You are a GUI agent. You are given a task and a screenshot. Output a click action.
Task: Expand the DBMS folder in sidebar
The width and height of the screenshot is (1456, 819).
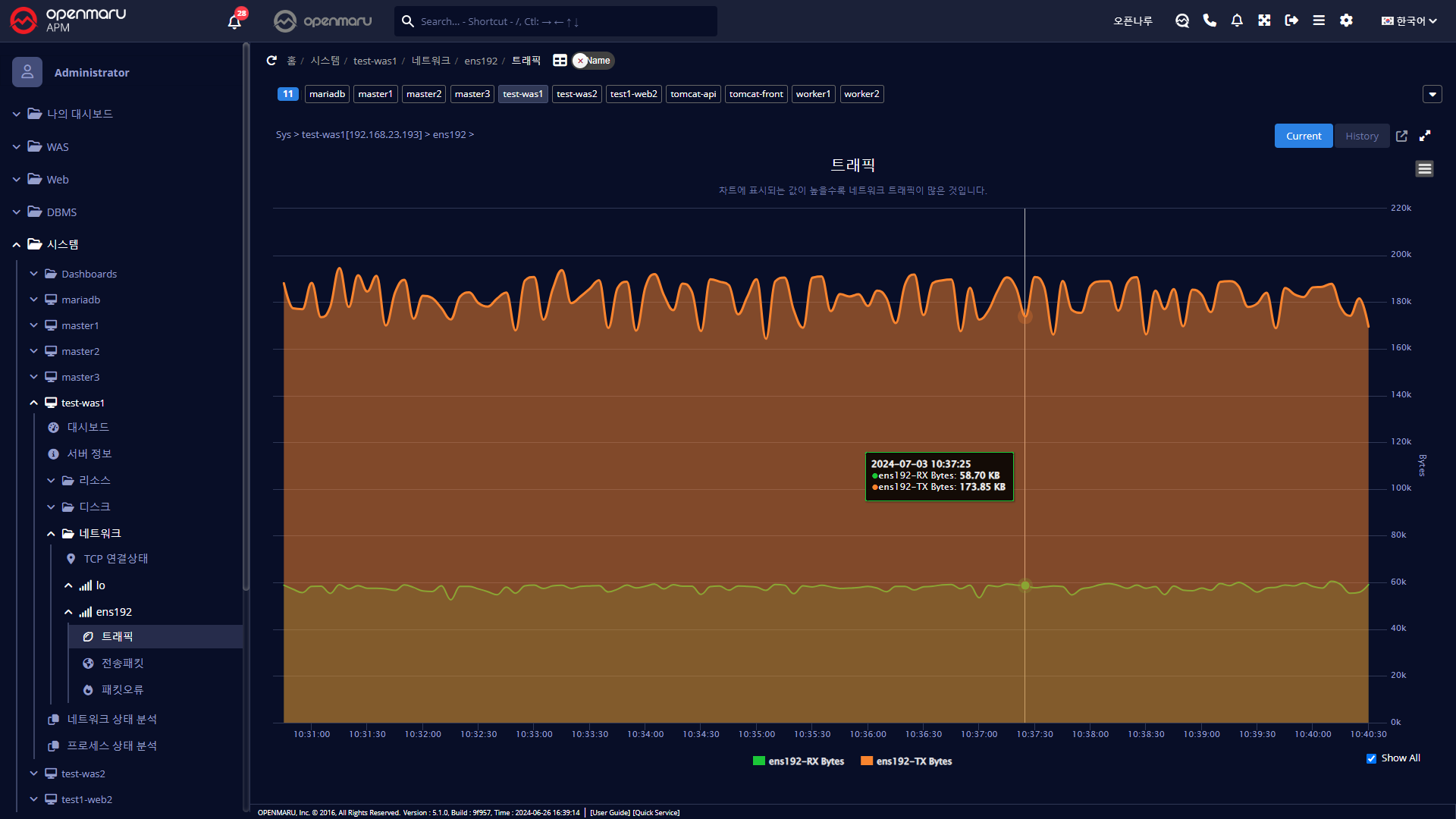[61, 212]
